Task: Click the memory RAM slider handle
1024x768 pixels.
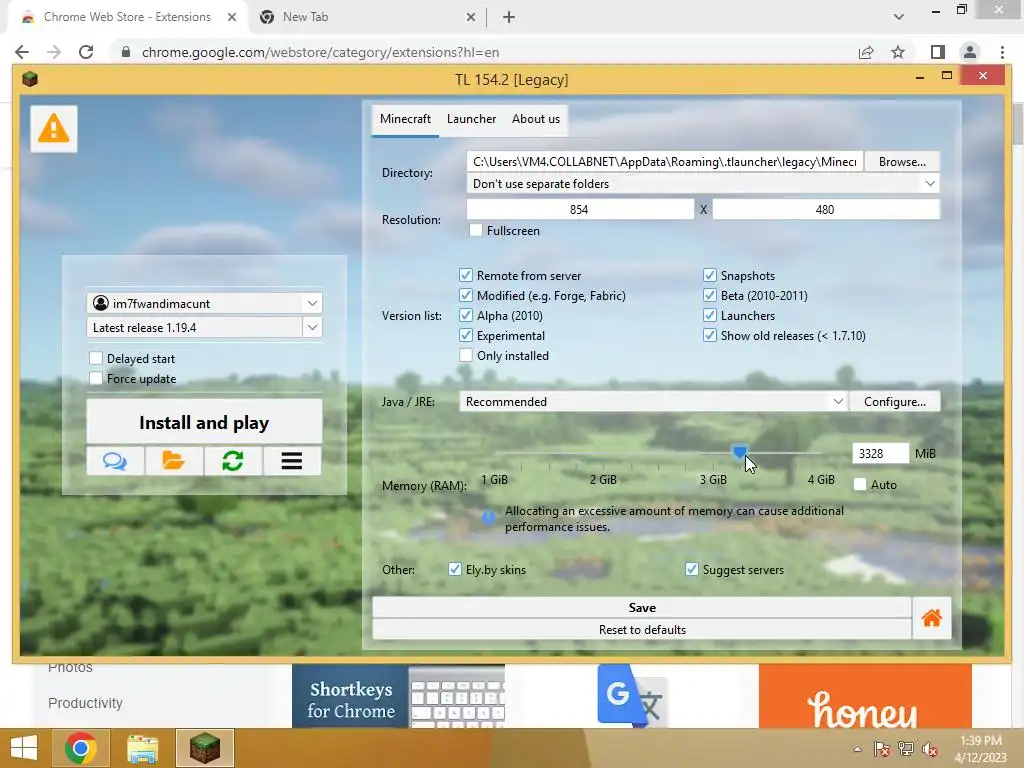Action: (x=739, y=452)
